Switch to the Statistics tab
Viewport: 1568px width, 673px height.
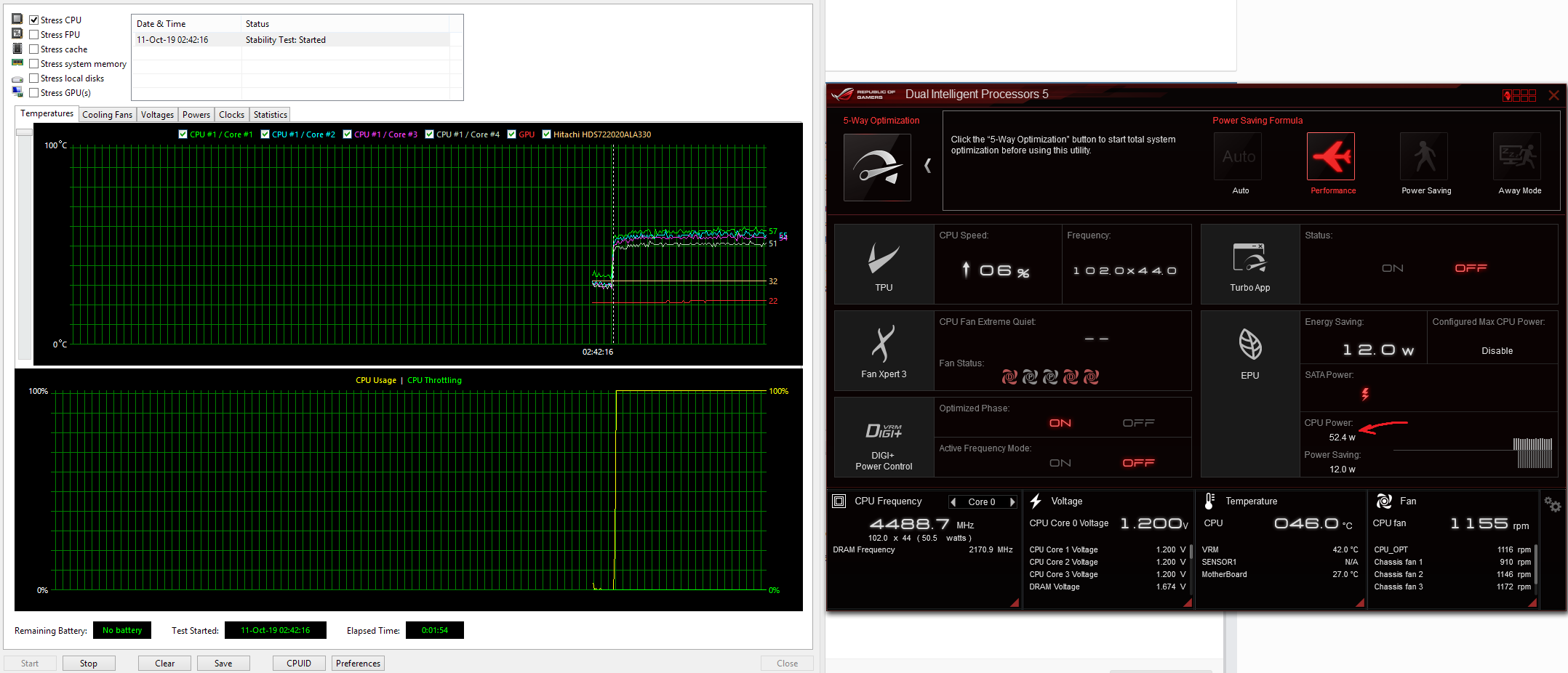(270, 115)
